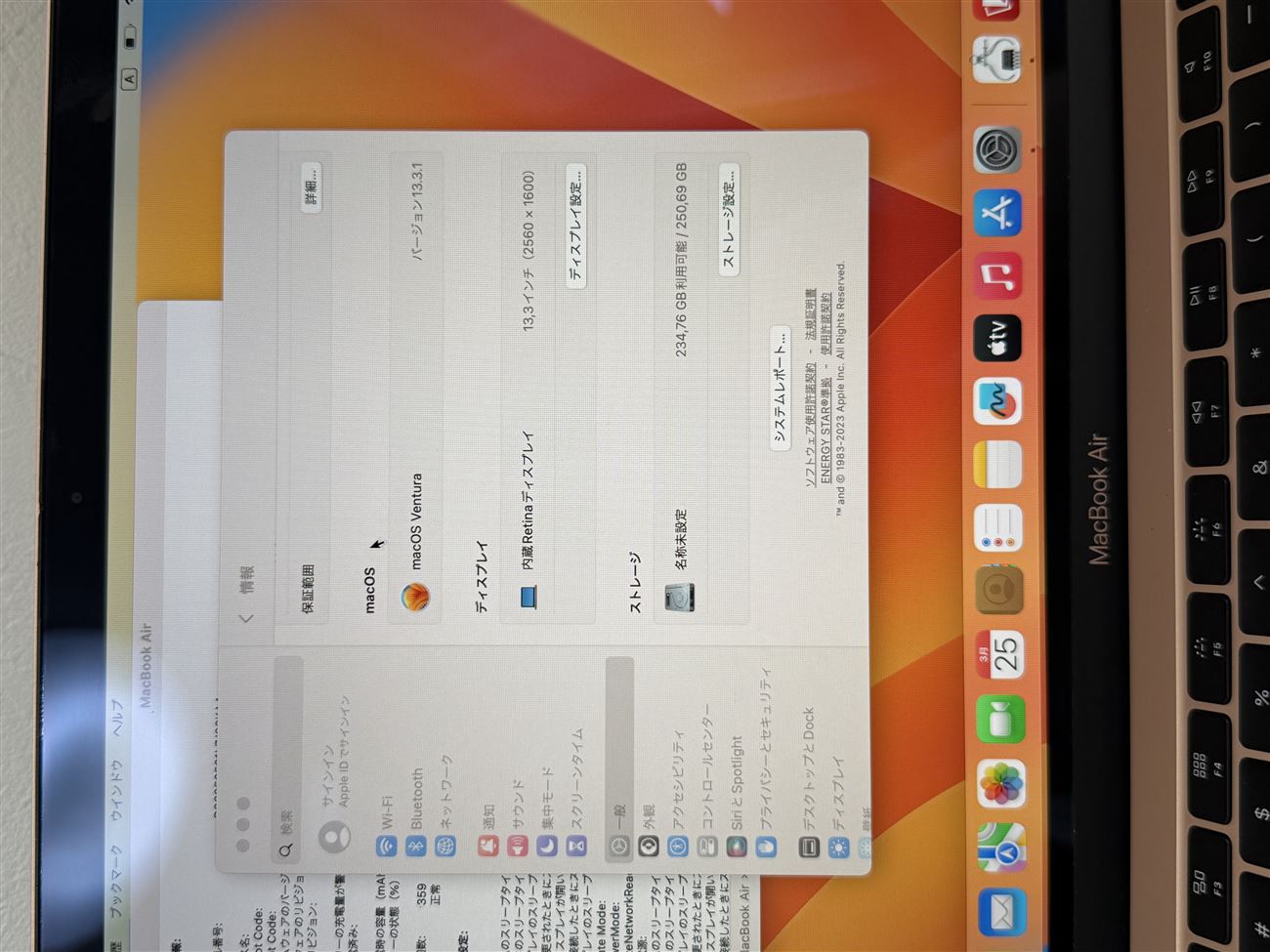Click the バージョン13.3.1 text
This screenshot has height=952, width=1270.
click(419, 212)
